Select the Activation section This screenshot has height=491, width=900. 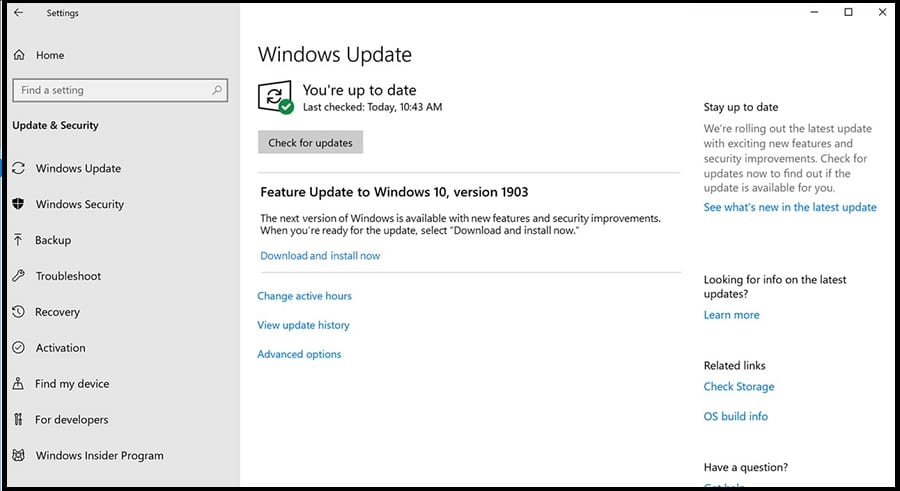pyautogui.click(x=60, y=347)
